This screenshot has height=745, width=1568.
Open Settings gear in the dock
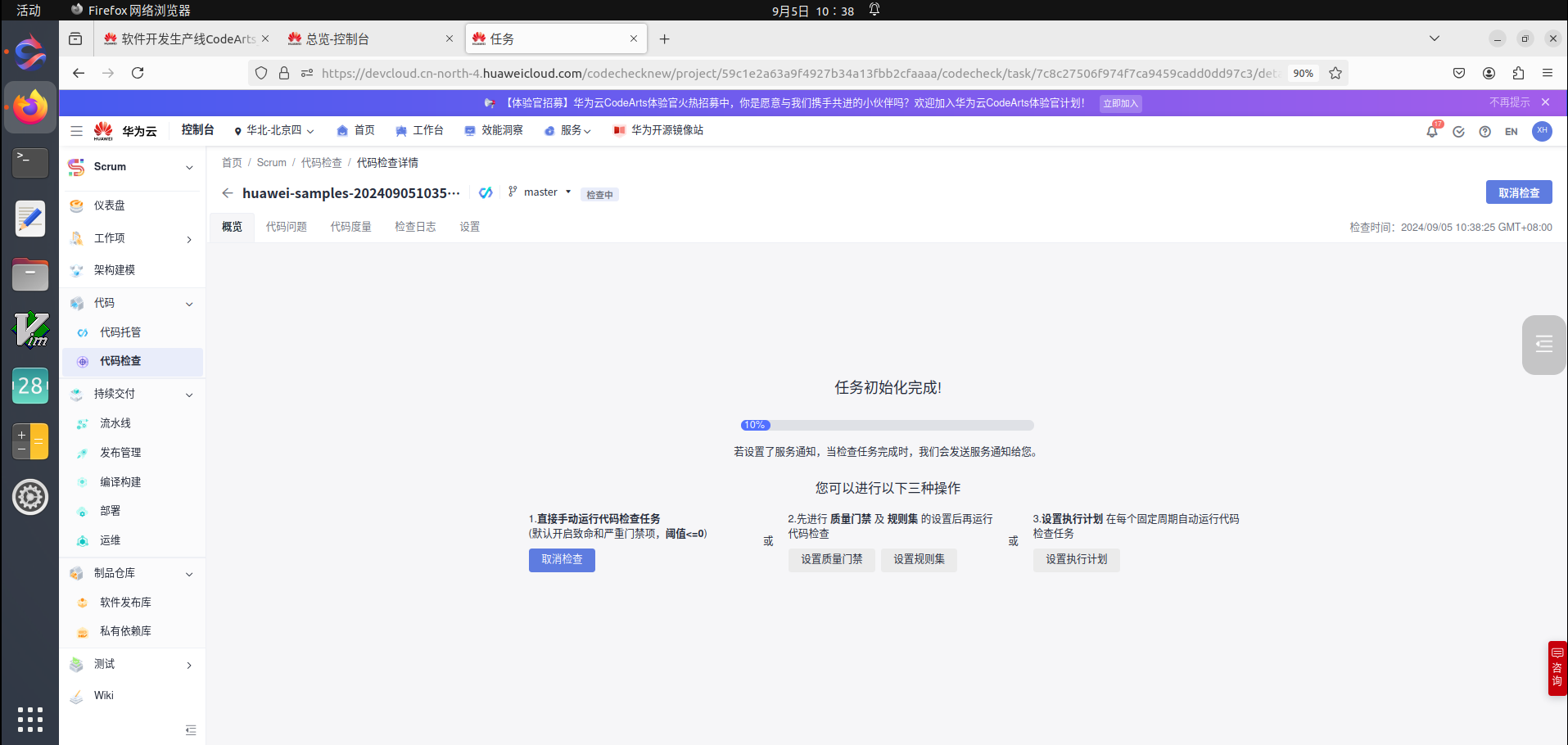tap(31, 497)
